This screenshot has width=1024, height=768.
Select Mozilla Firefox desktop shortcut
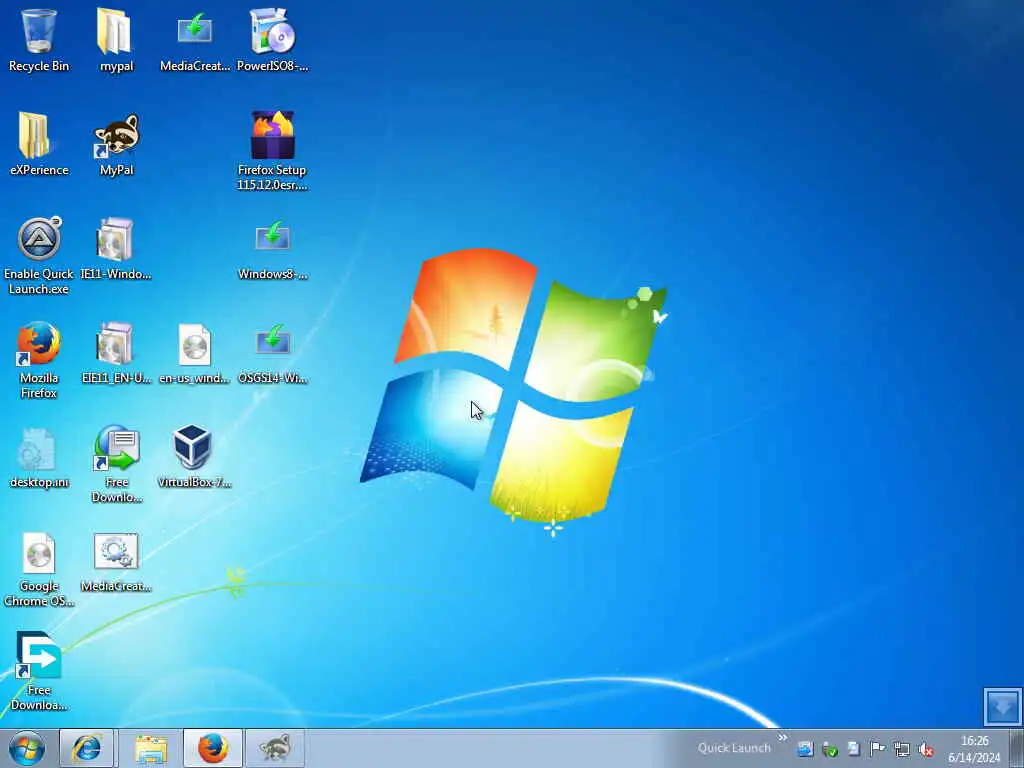click(39, 359)
